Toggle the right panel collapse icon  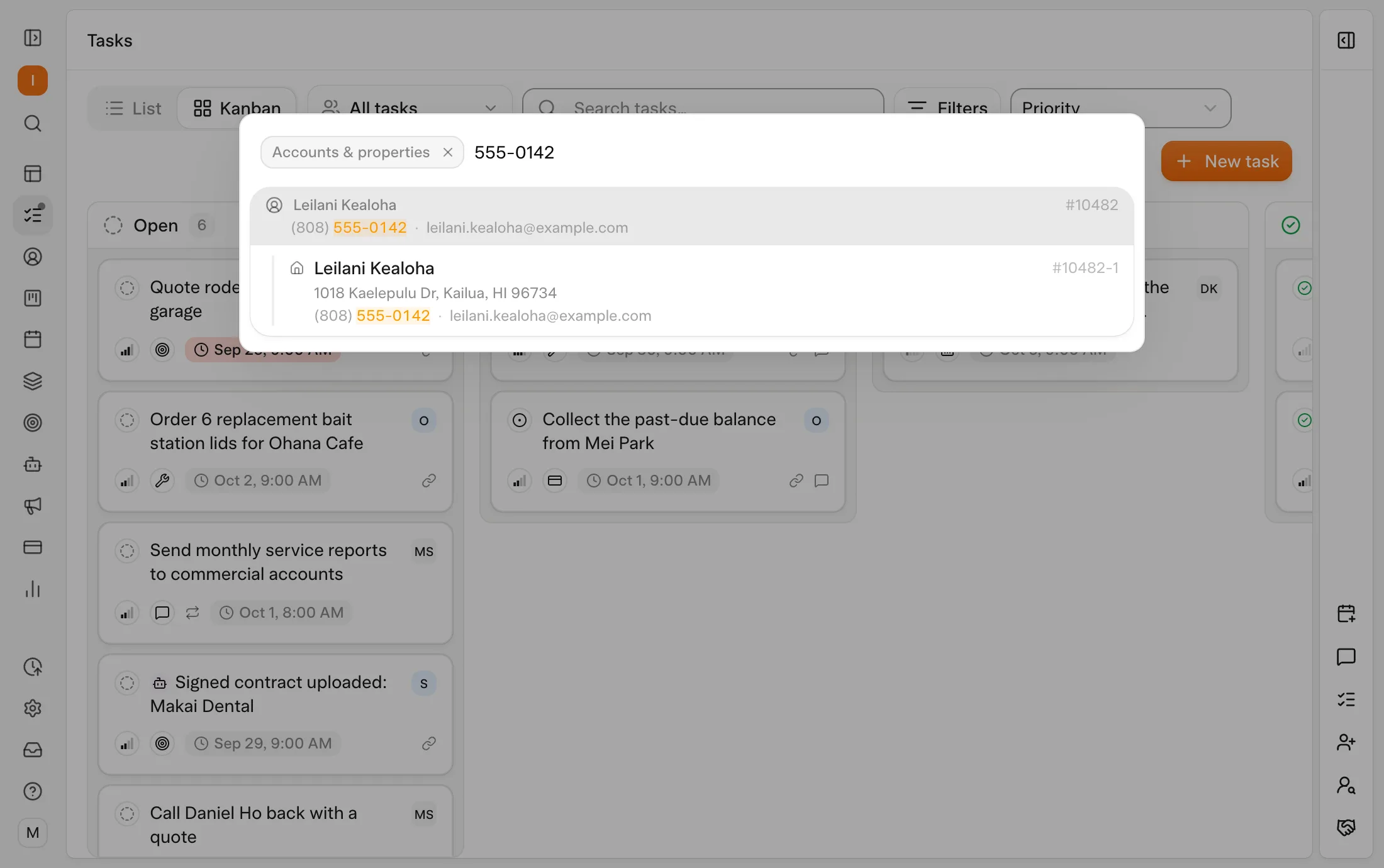pos(1346,40)
